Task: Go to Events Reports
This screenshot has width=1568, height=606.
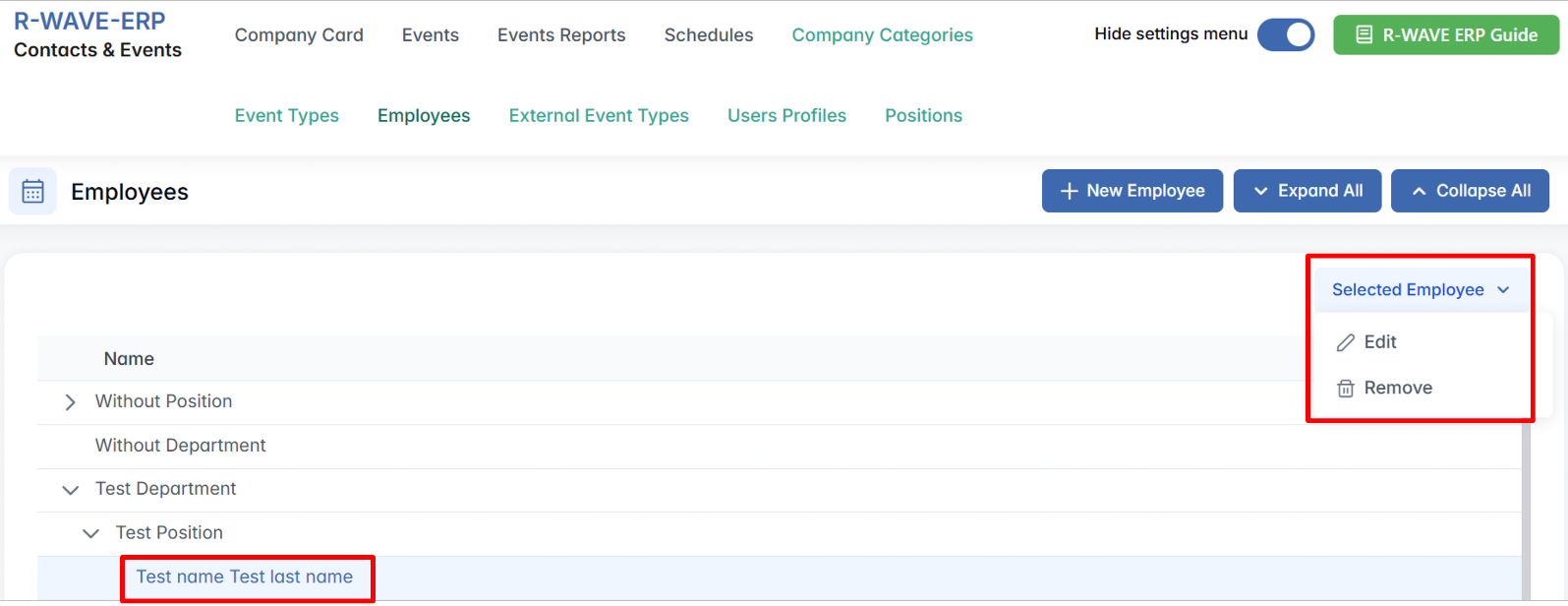Action: pos(561,35)
